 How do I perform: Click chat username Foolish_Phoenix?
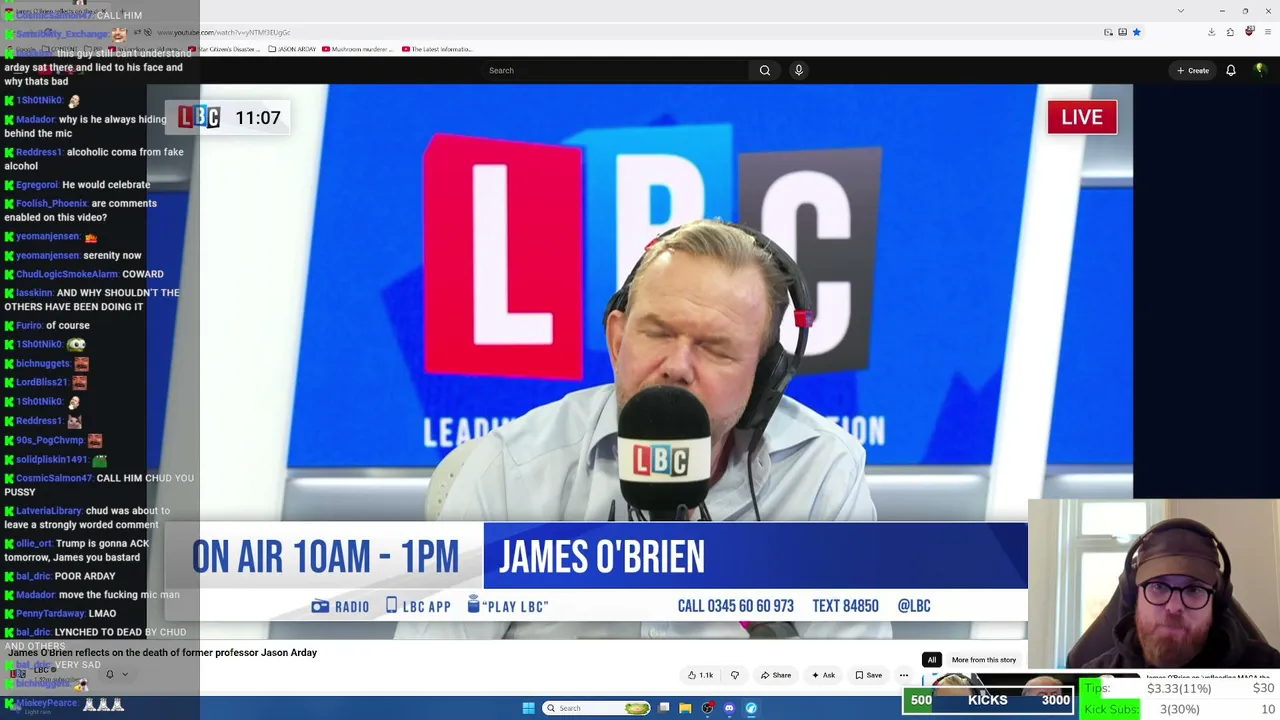[x=51, y=203]
